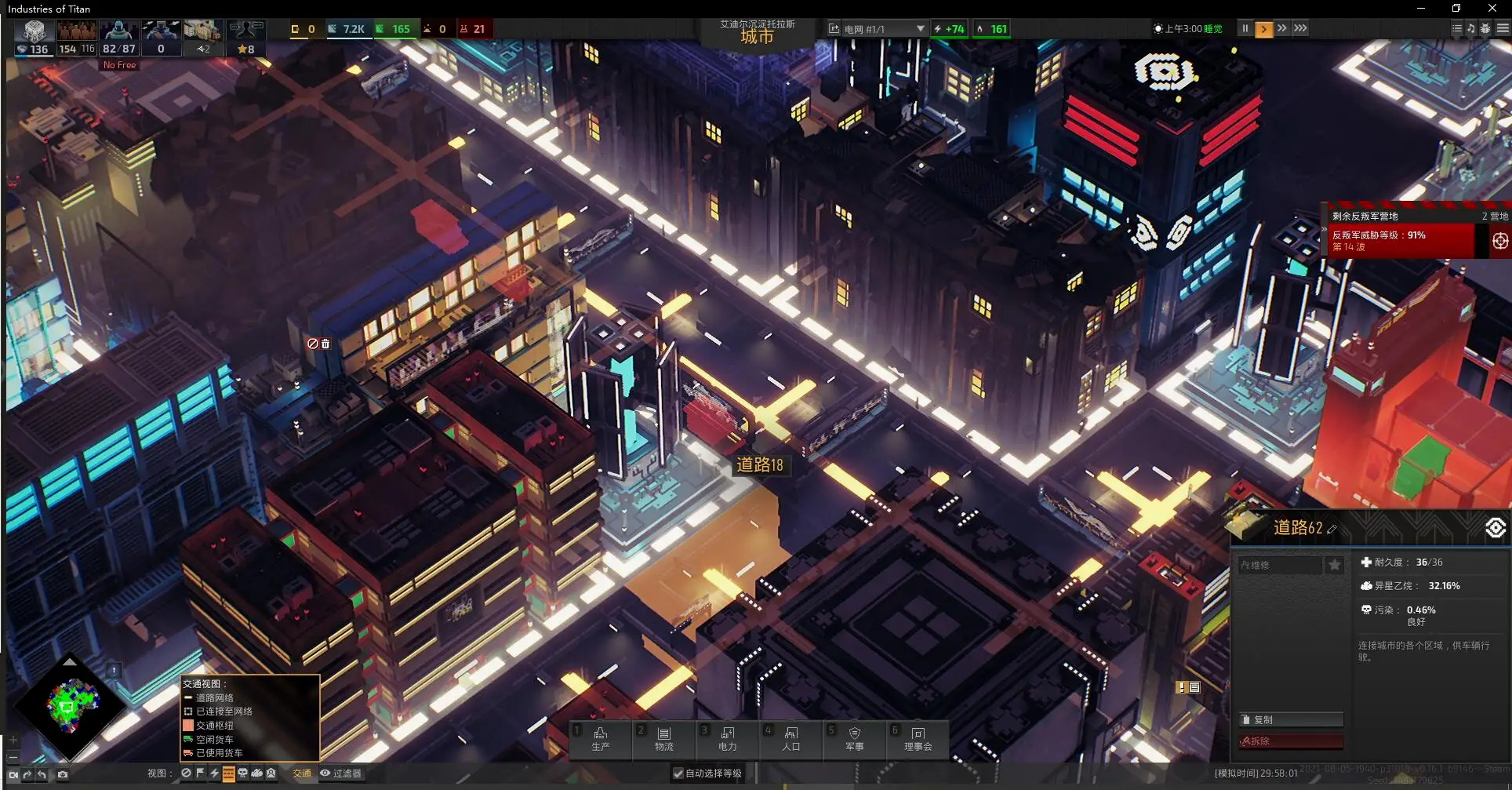Select the 理事会 council build tab
The height and width of the screenshot is (790, 1512).
[x=918, y=739]
